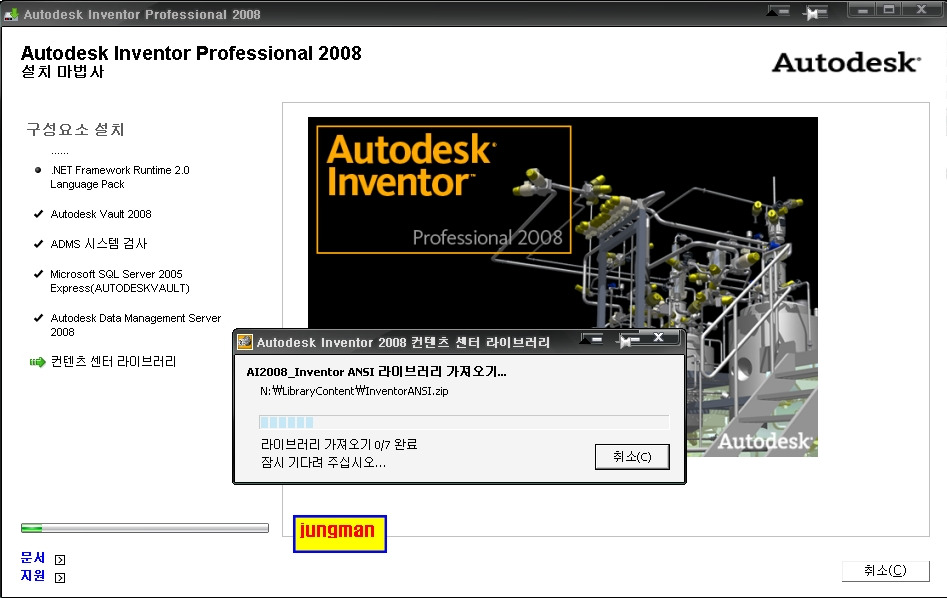Click the library import progress bar
This screenshot has height=598, width=947.
464,422
